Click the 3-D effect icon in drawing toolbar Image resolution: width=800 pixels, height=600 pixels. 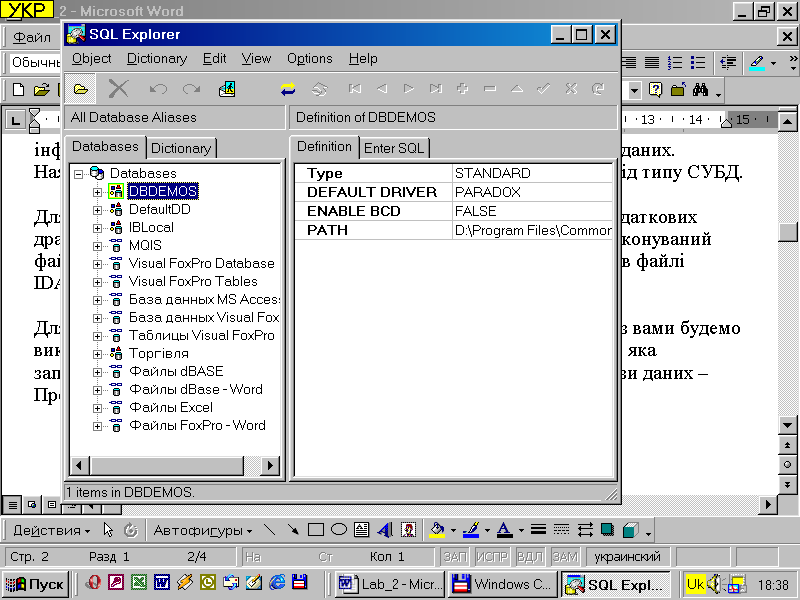click(x=631, y=530)
